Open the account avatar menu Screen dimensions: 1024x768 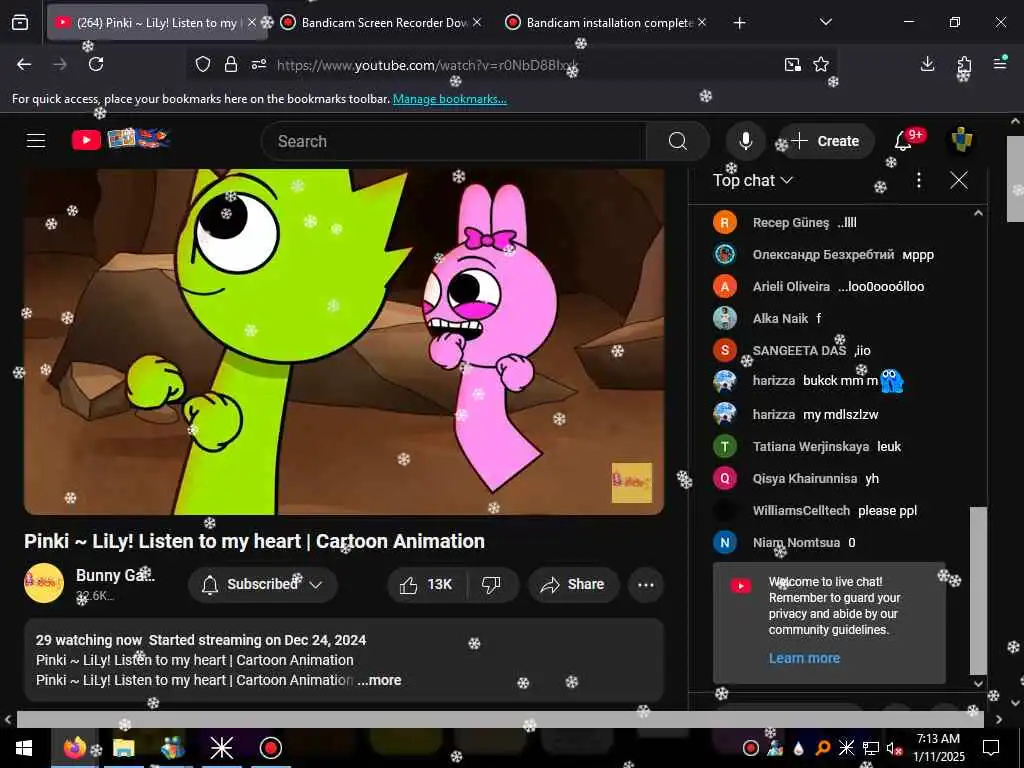pyautogui.click(x=961, y=140)
